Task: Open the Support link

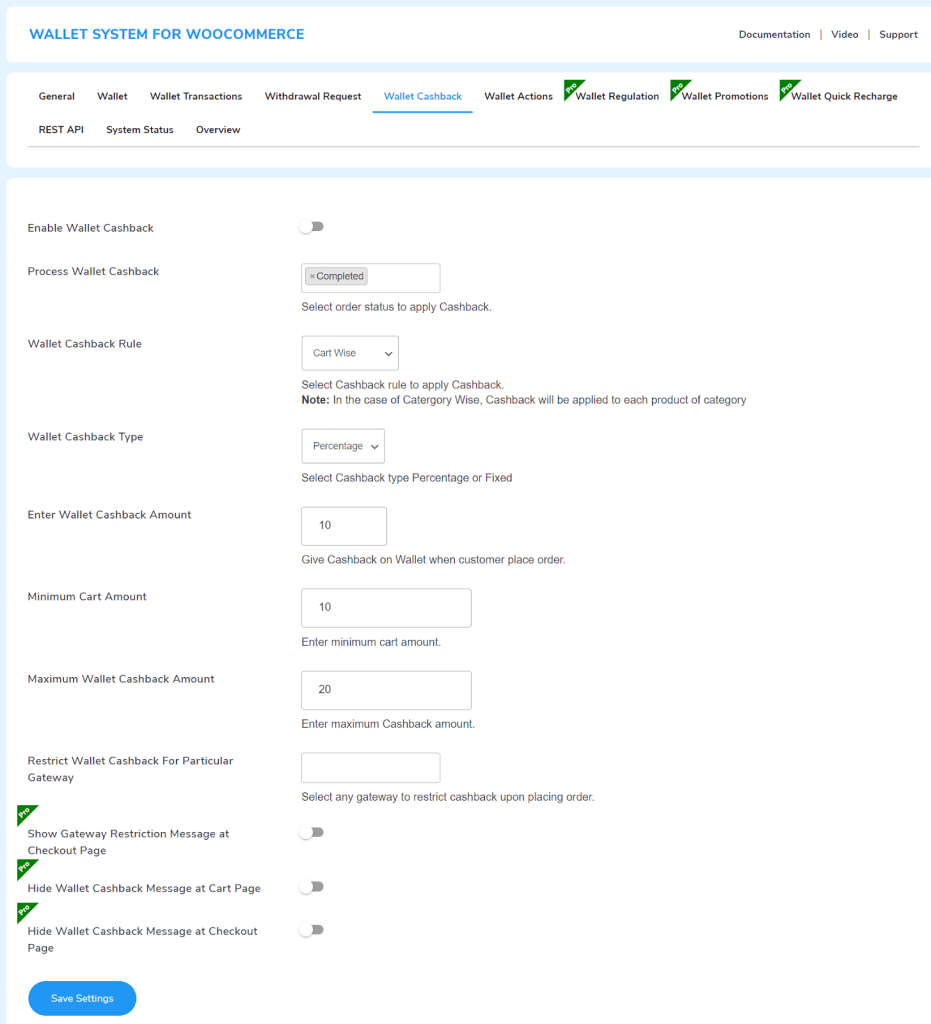Action: (898, 35)
